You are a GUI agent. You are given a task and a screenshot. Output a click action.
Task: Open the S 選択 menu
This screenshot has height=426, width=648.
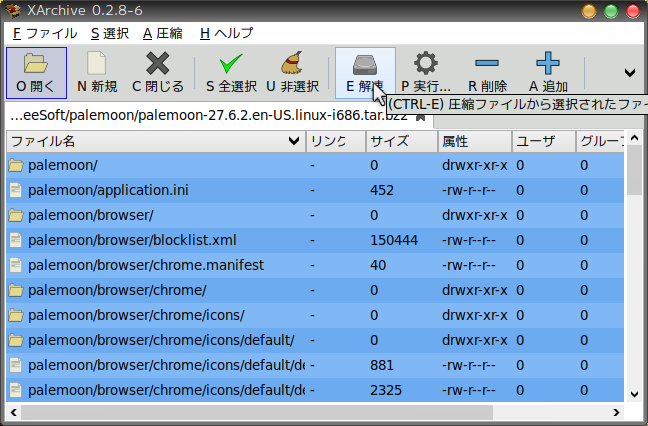point(110,33)
